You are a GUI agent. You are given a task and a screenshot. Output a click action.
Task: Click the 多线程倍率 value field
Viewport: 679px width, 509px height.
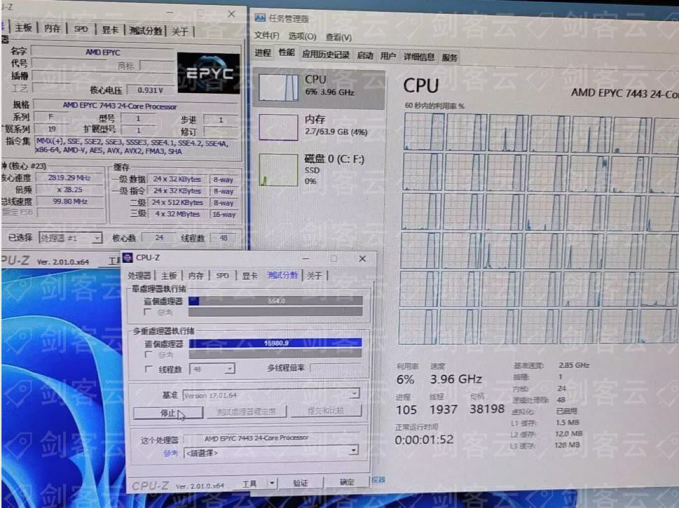pos(336,368)
